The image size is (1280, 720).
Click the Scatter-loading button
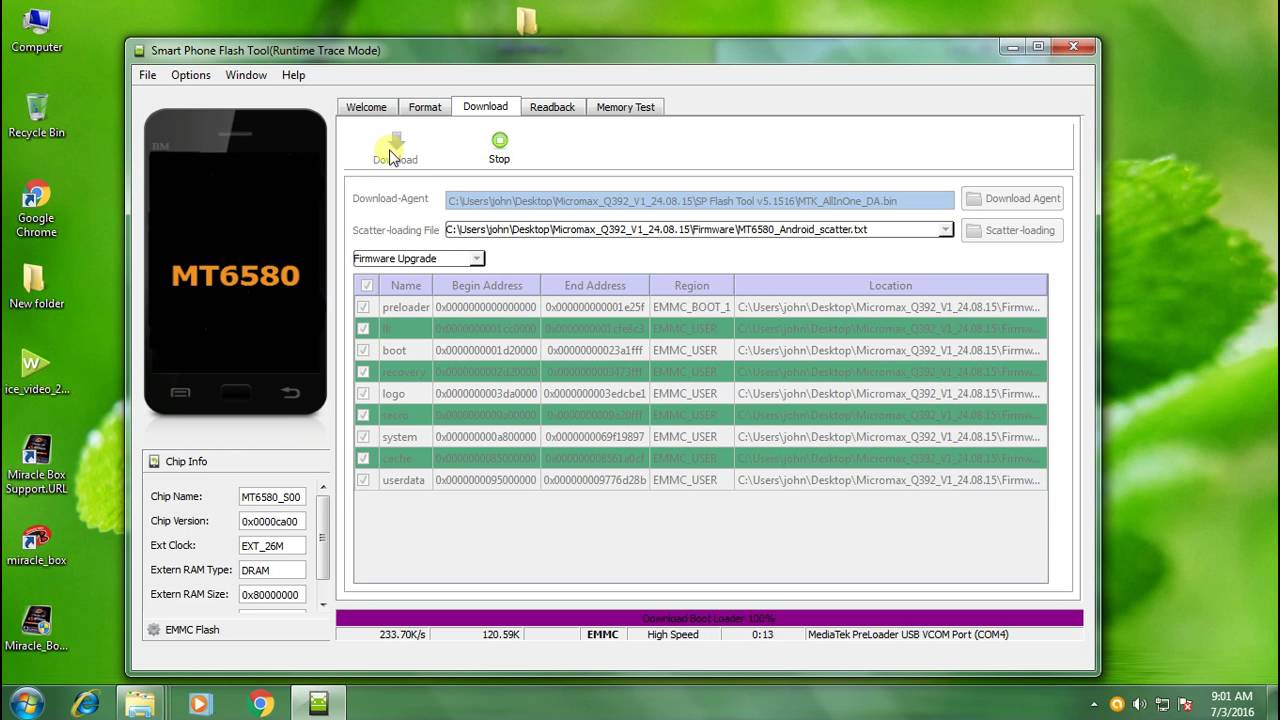pyautogui.click(x=1012, y=230)
